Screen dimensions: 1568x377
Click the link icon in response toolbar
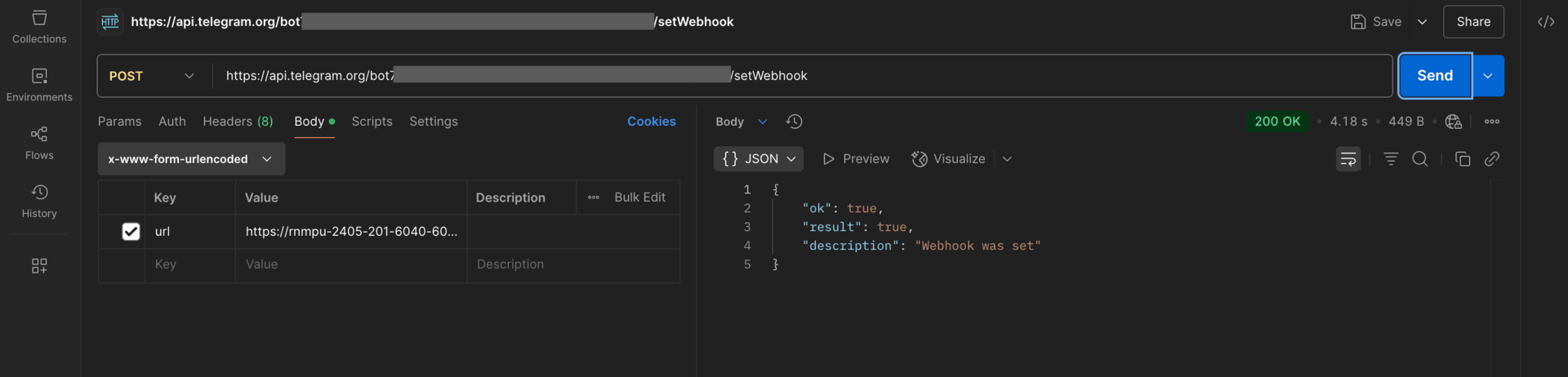[x=1492, y=159]
